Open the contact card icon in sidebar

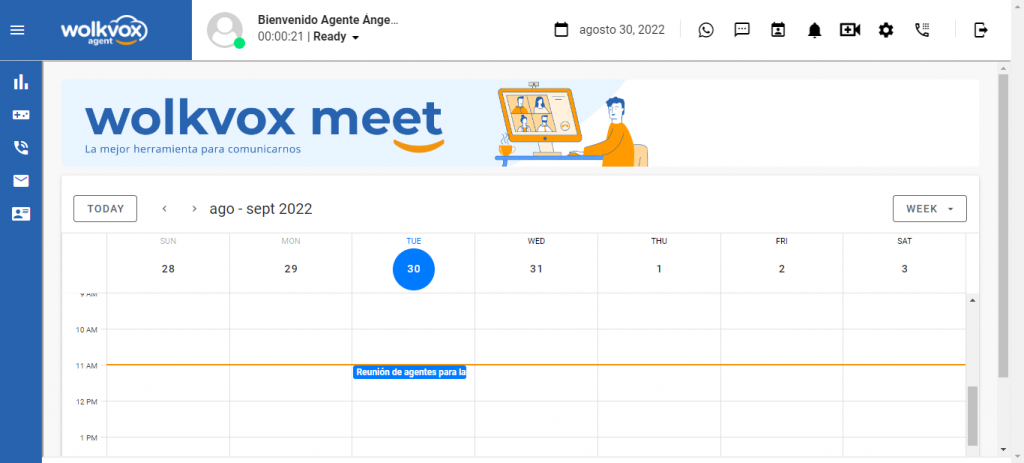tap(21, 214)
